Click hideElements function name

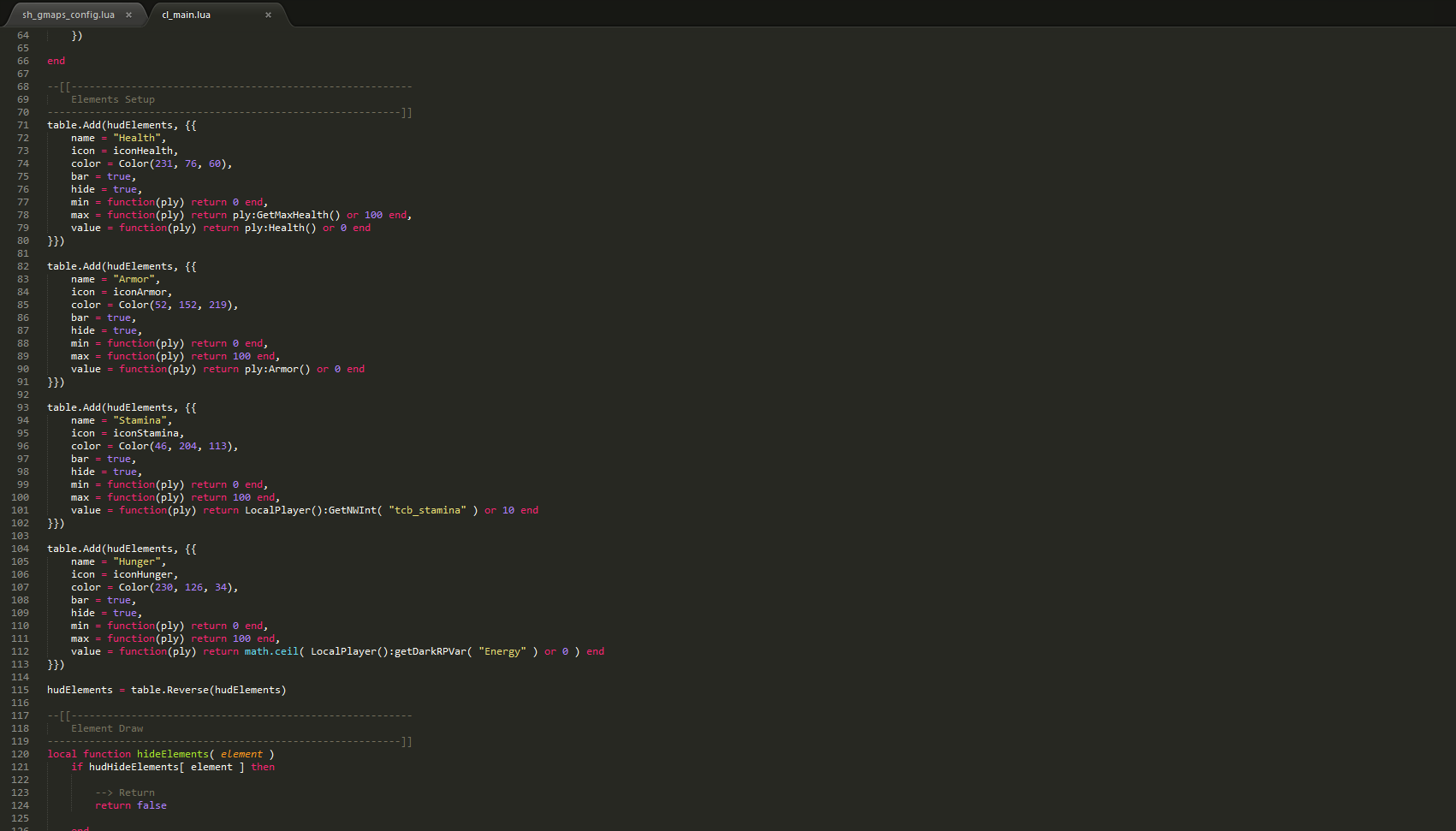click(173, 754)
